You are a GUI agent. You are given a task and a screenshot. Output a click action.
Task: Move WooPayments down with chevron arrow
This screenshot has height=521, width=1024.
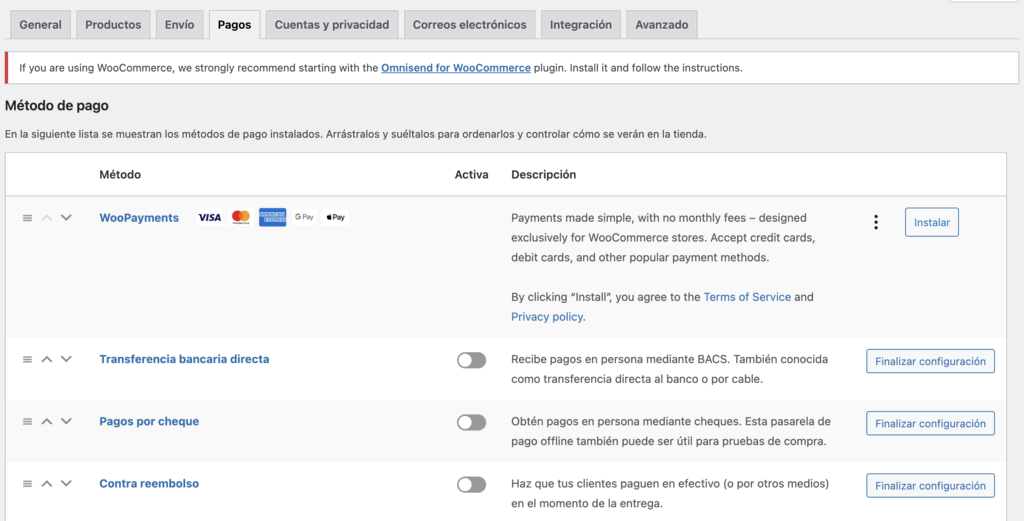tap(66, 218)
